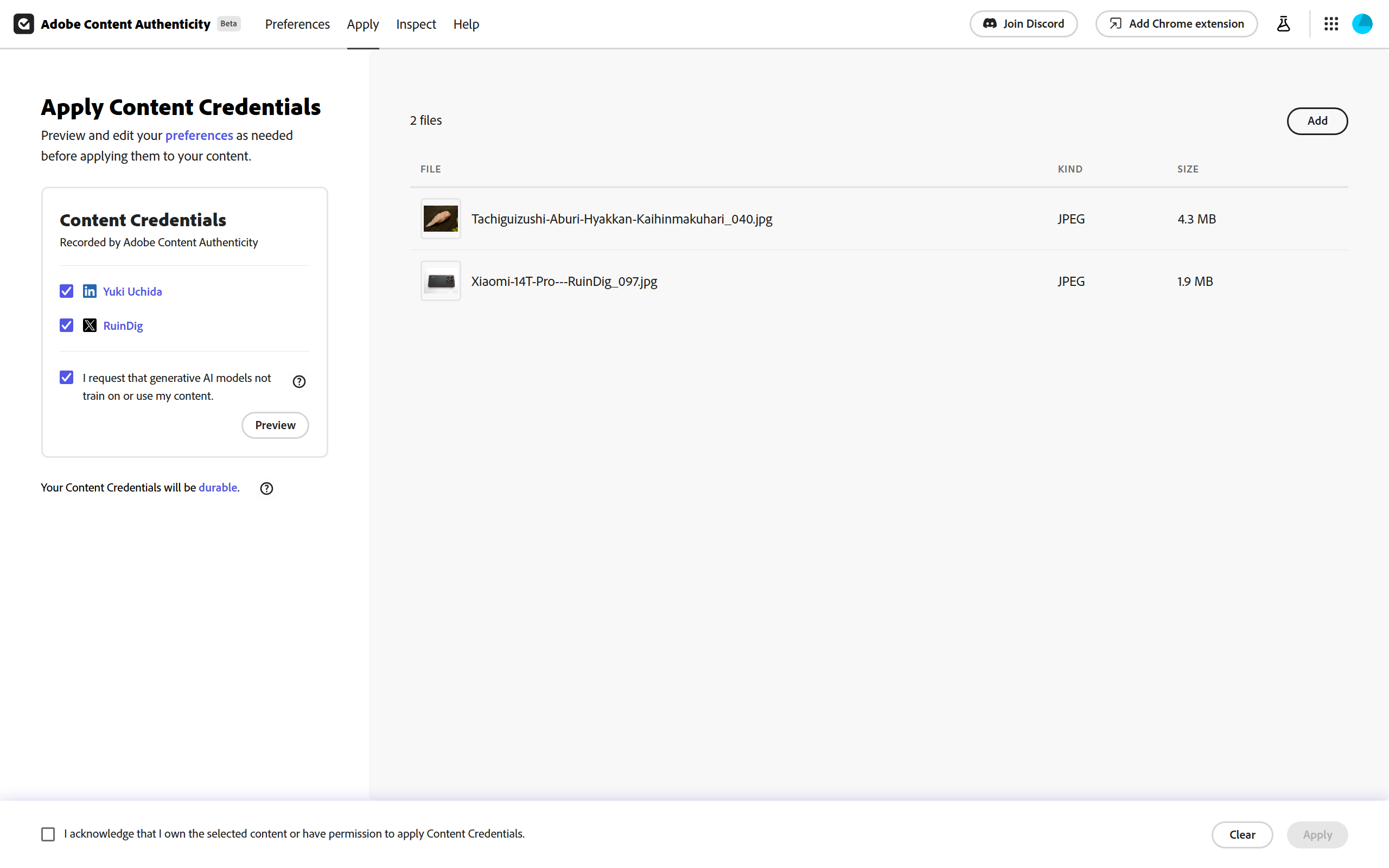Go to the Preferences tab
Image resolution: width=1389 pixels, height=868 pixels.
click(297, 24)
